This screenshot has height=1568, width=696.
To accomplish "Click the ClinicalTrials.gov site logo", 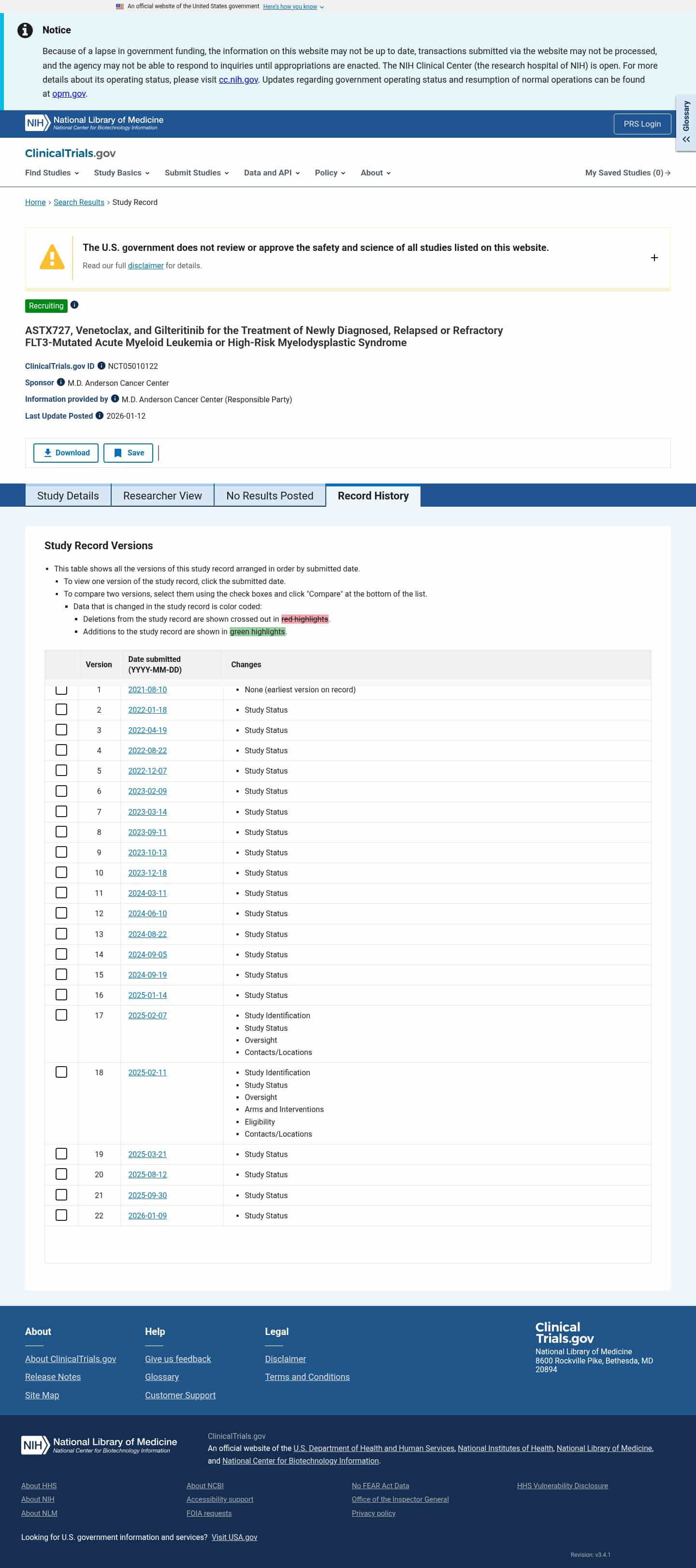I will (x=70, y=153).
